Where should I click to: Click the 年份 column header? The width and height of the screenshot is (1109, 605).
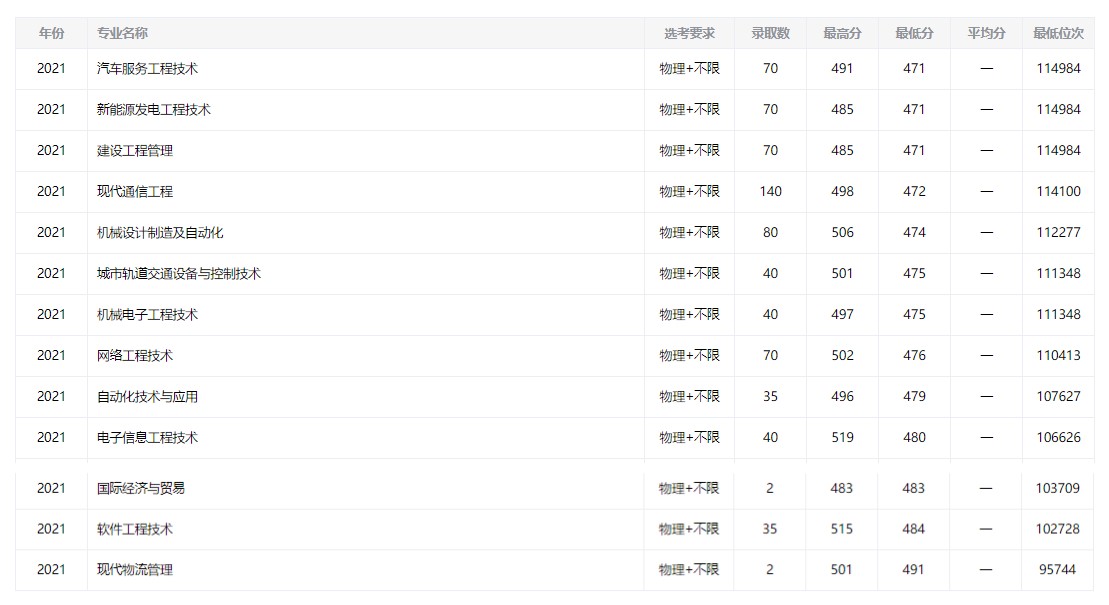51,33
